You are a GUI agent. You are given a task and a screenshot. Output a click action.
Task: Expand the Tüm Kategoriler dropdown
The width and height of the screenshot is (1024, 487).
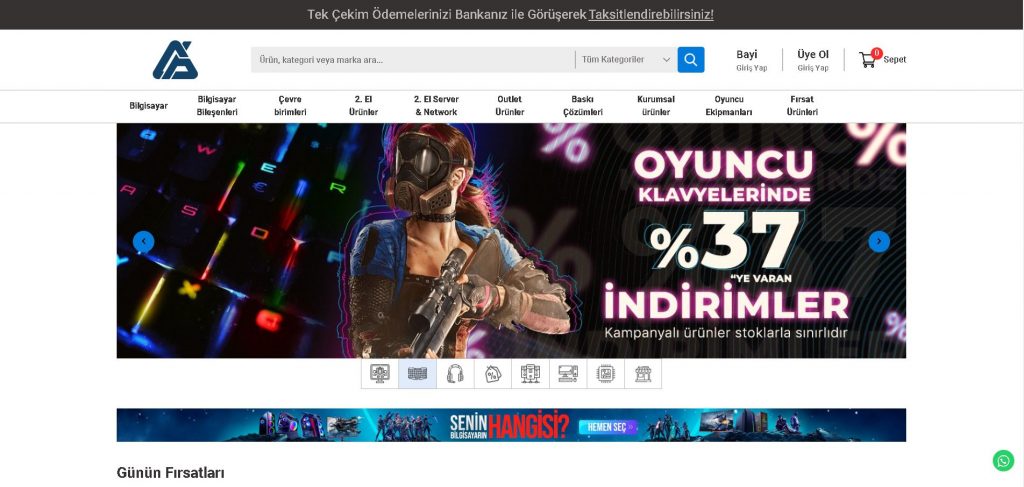coord(626,60)
